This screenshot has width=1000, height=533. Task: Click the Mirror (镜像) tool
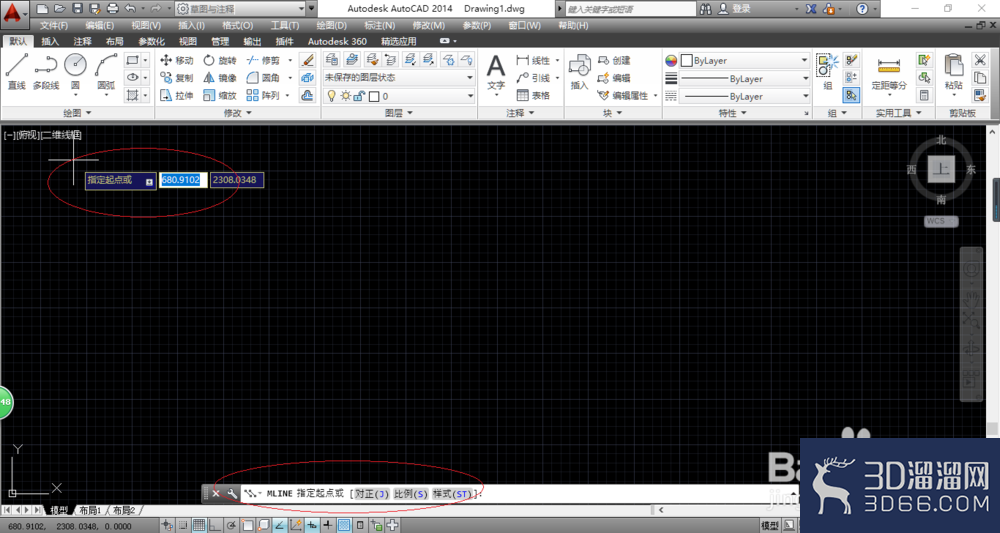coord(219,78)
